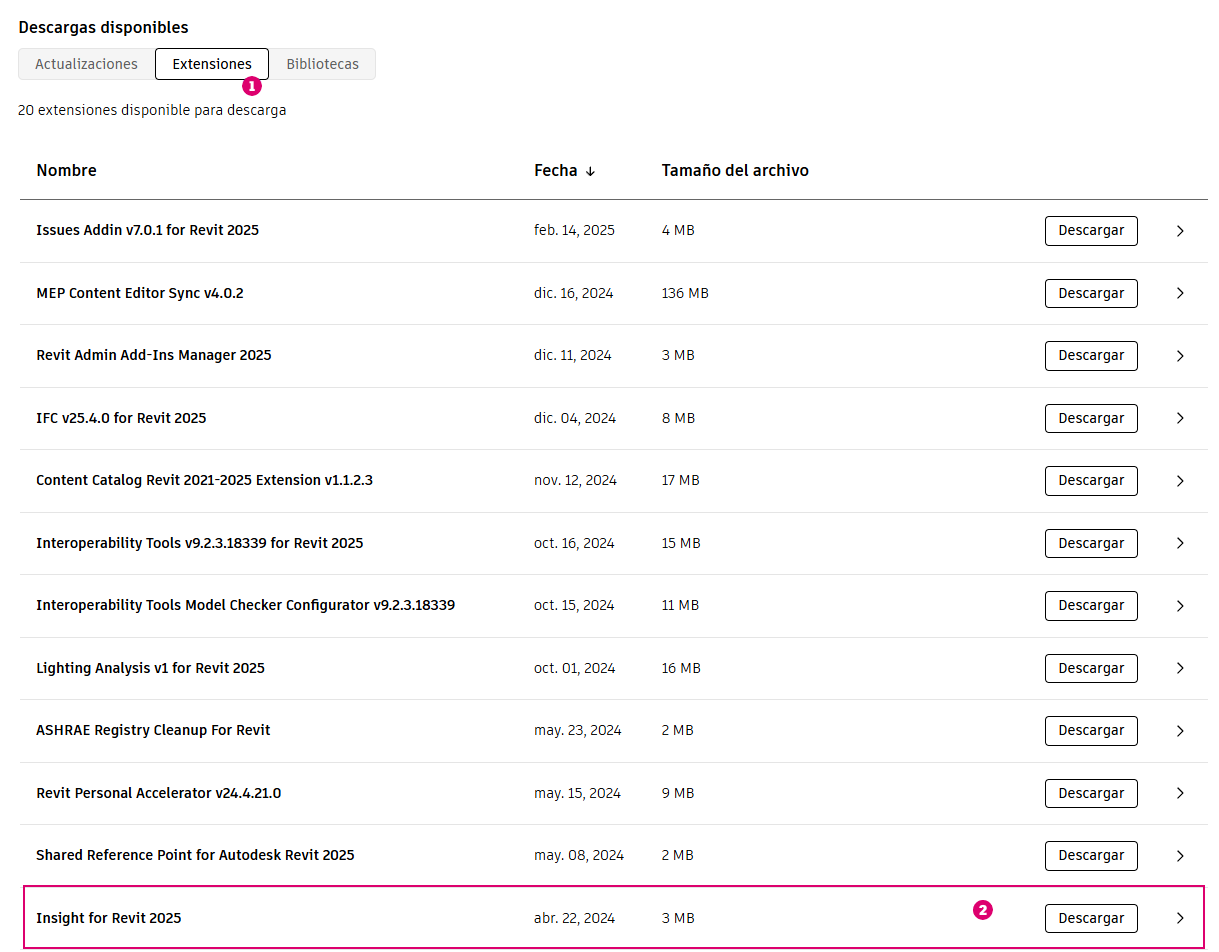
Task: Download MEP Content Editor Sync v4.0.2
Action: tap(1091, 293)
